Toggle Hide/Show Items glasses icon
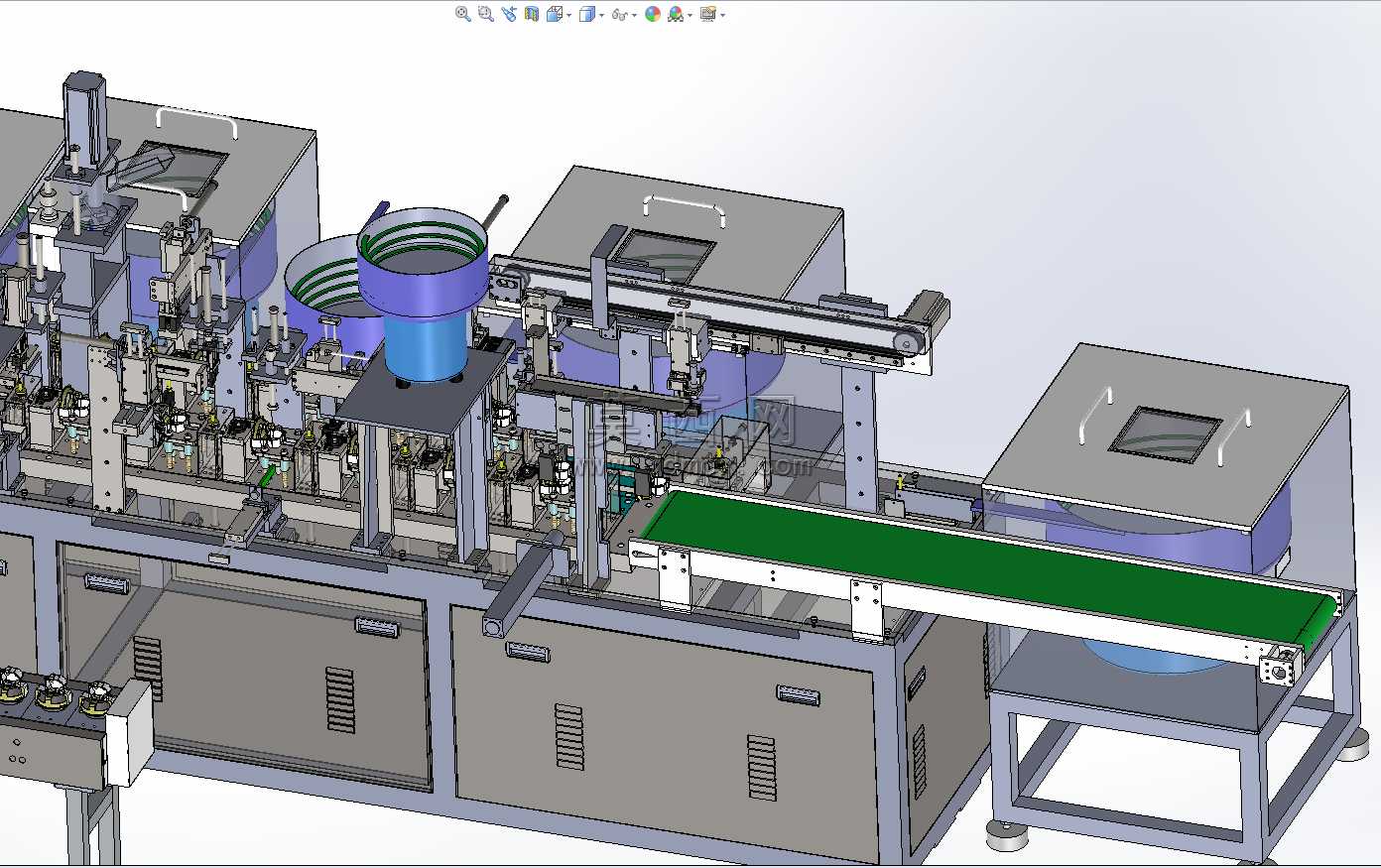Viewport: 1381px width, 868px height. tap(620, 14)
